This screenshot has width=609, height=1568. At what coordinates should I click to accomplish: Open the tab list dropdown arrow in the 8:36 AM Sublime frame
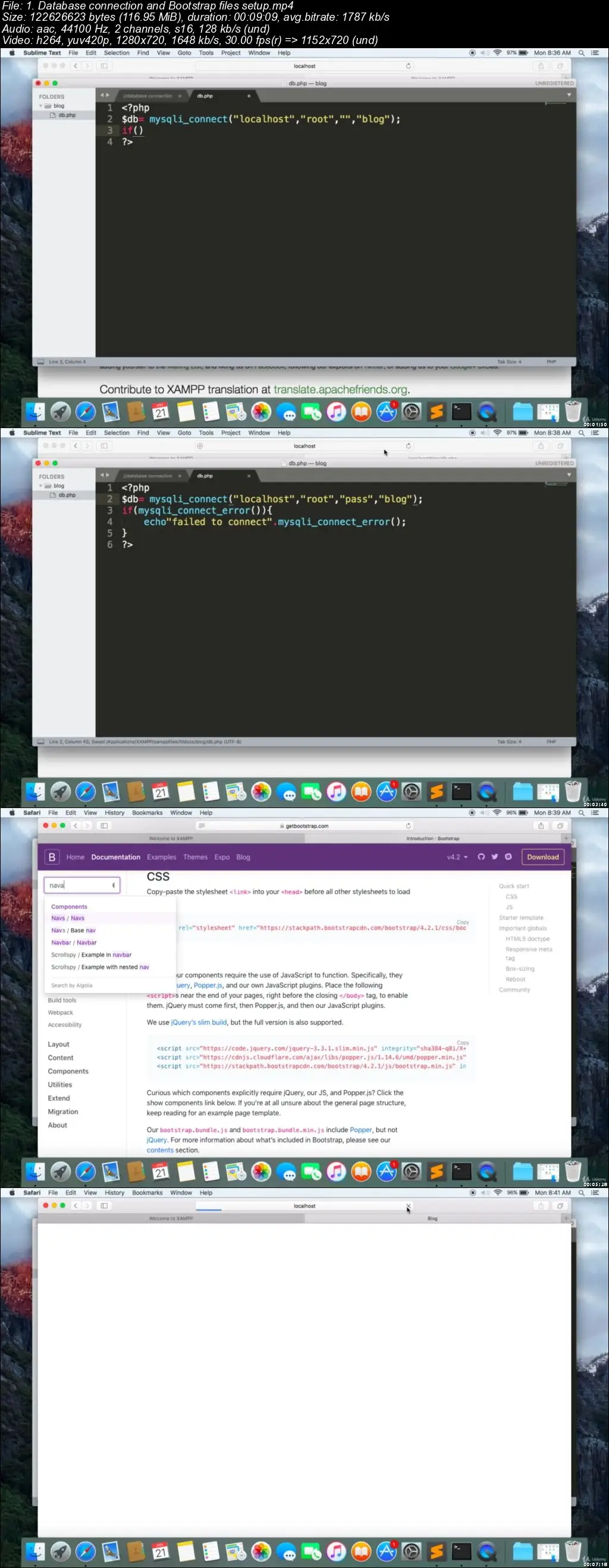pos(569,95)
